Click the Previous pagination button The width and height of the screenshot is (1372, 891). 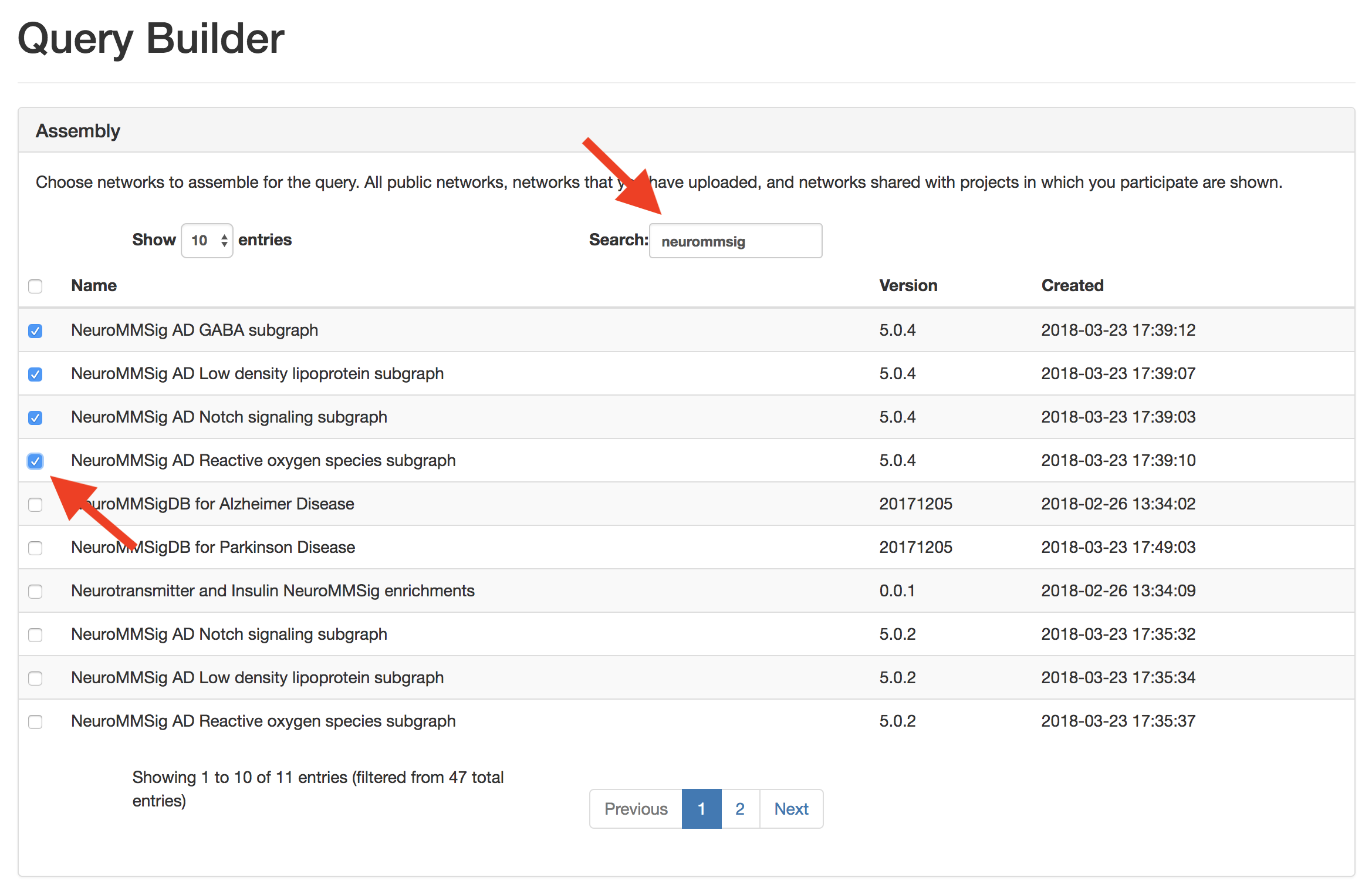tap(636, 809)
